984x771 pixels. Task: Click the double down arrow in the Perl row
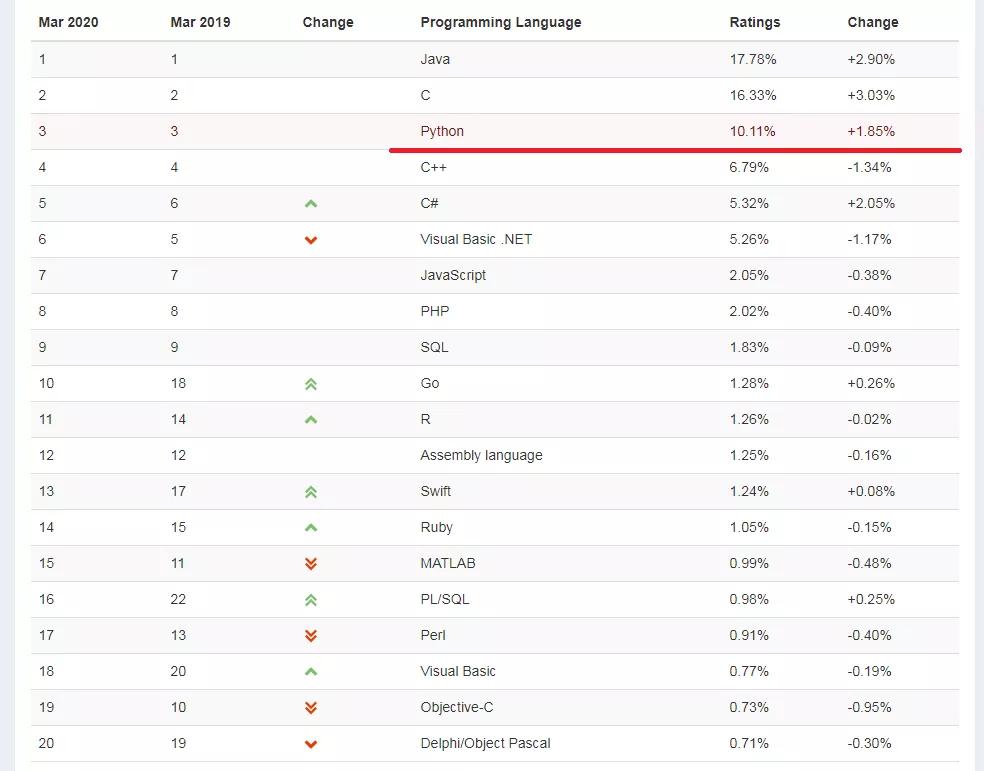click(311, 636)
